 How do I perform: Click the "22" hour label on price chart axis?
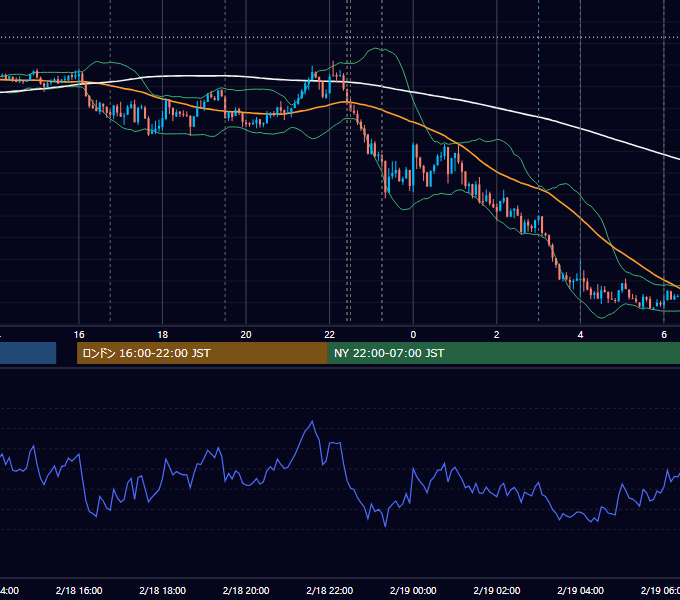click(330, 335)
